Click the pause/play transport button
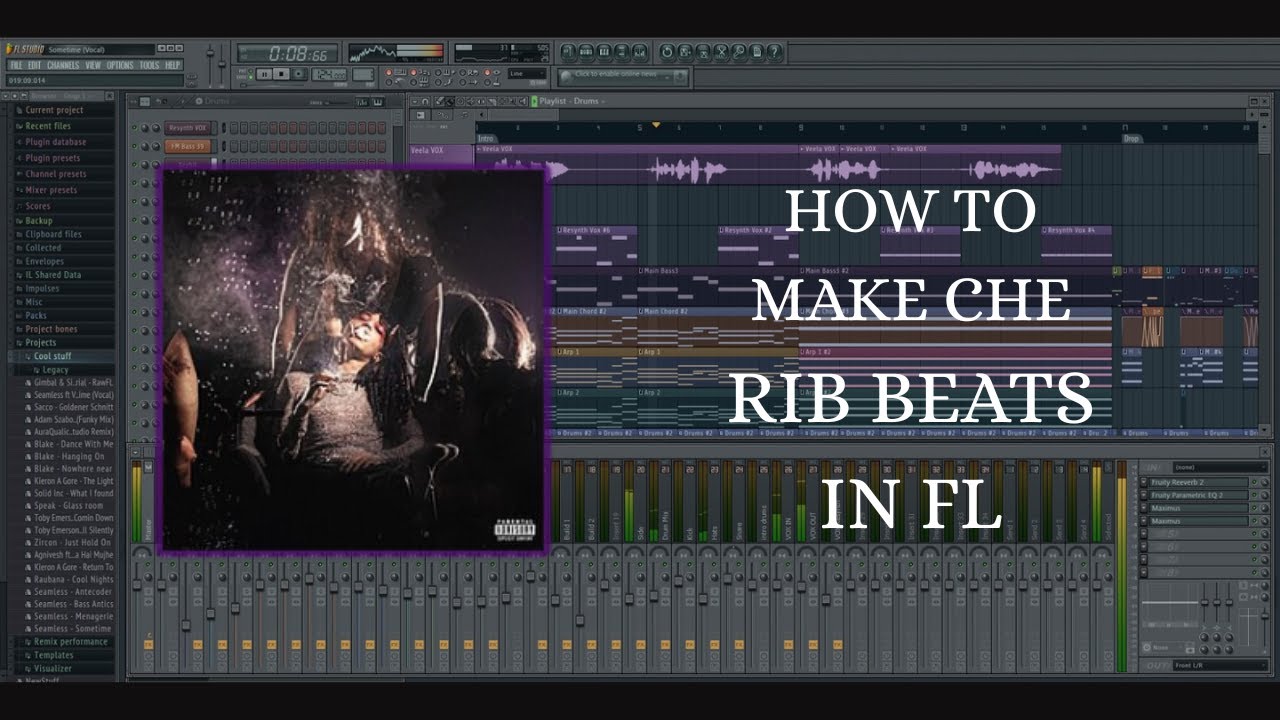The height and width of the screenshot is (720, 1280). pos(265,74)
